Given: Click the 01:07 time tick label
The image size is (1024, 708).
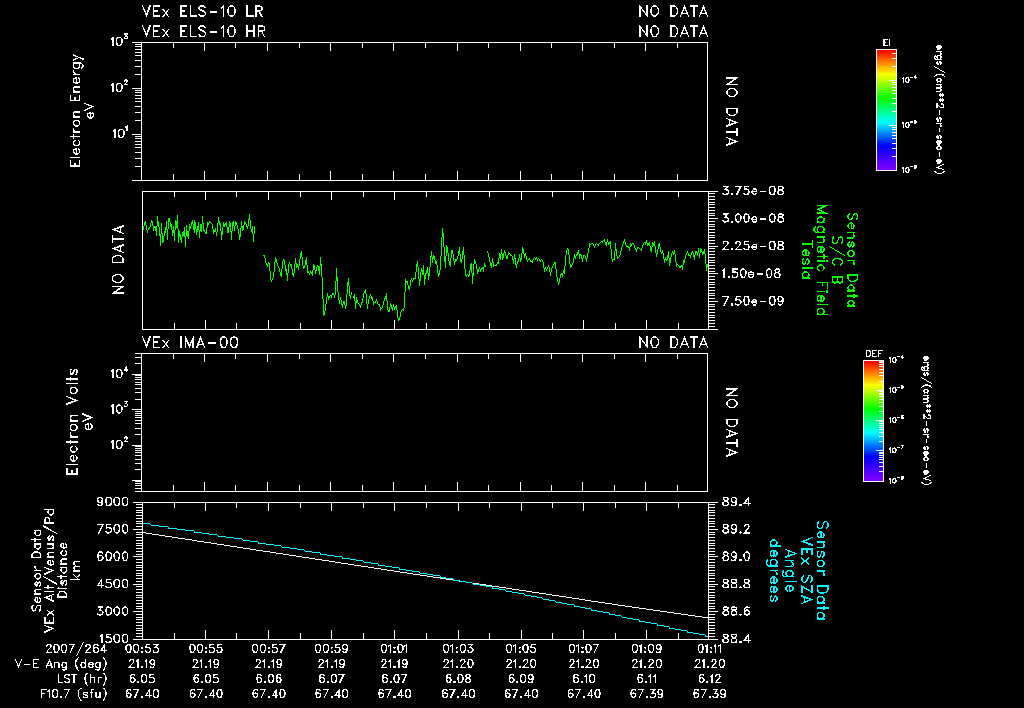Looking at the screenshot, I should coord(583,649).
